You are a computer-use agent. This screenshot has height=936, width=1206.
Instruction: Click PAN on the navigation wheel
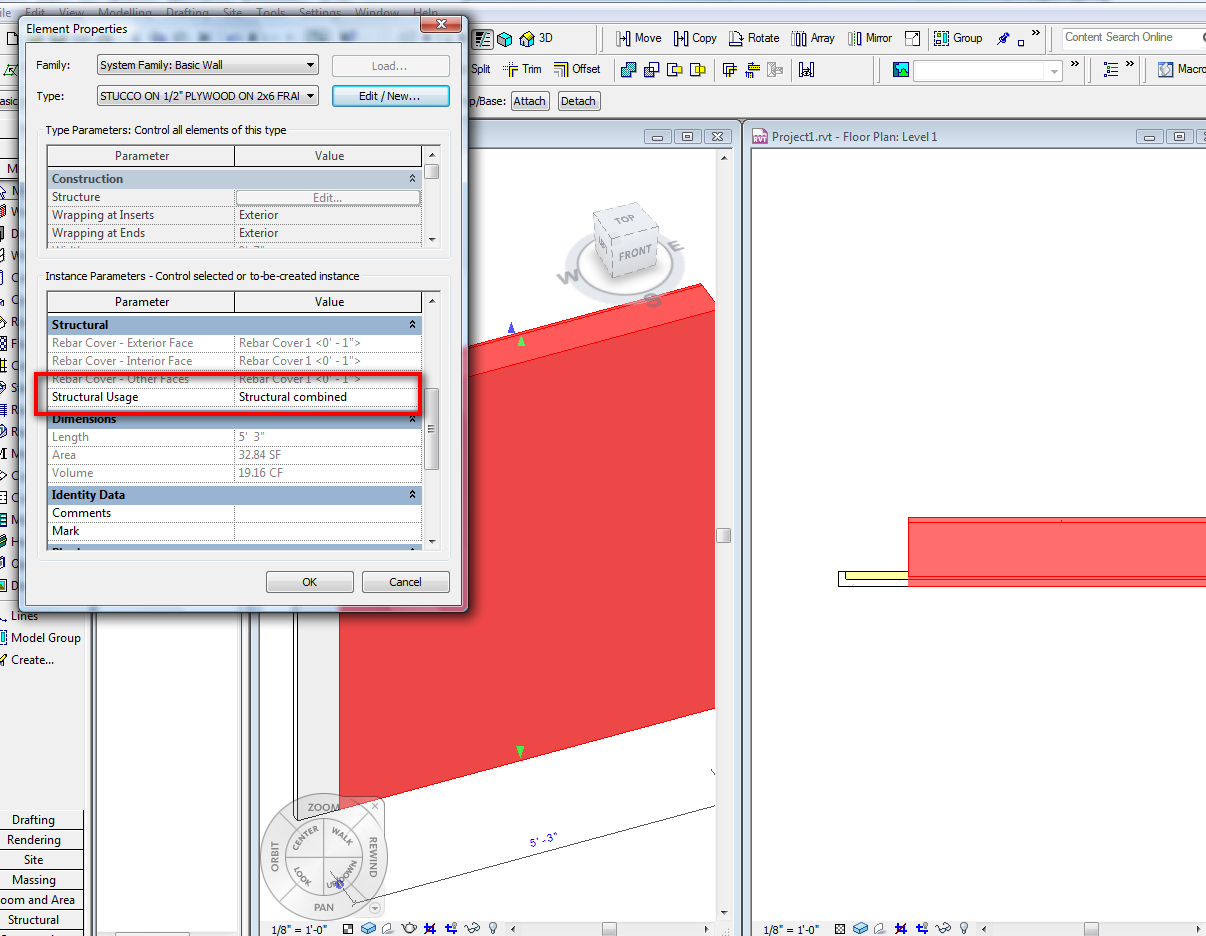pyautogui.click(x=324, y=907)
